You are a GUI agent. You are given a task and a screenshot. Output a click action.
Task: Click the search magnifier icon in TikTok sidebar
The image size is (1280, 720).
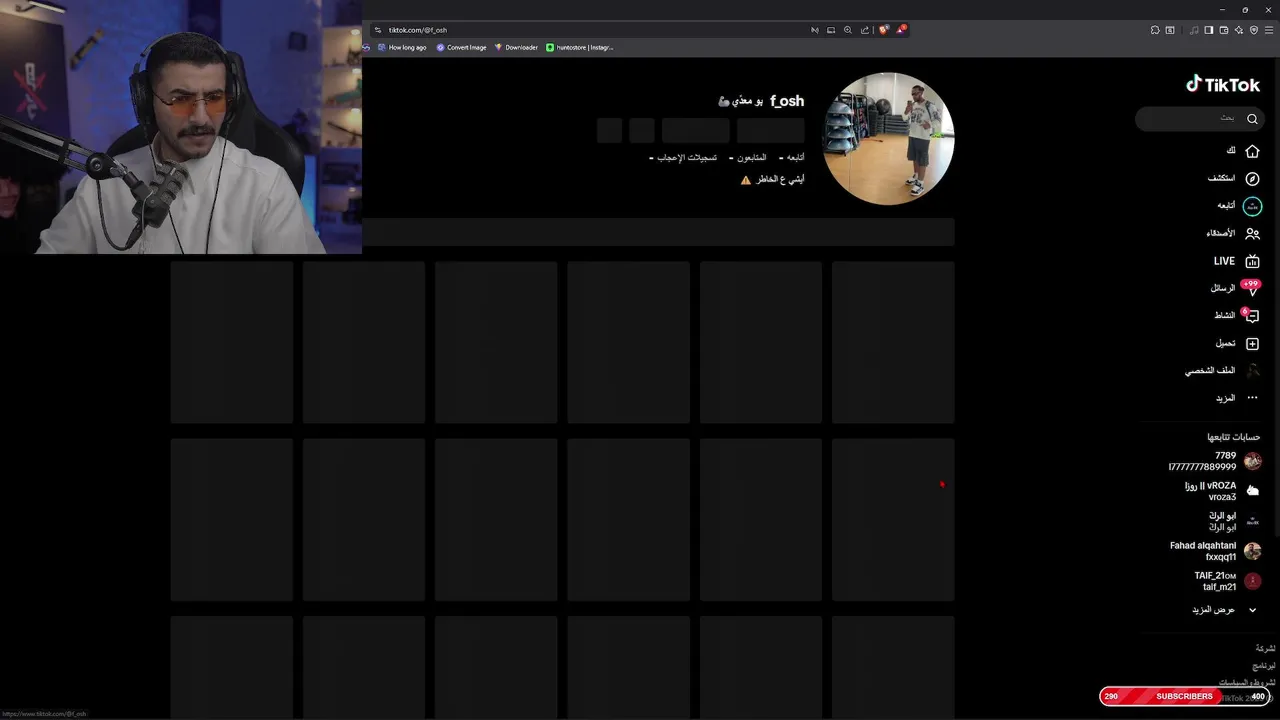tap(1252, 119)
